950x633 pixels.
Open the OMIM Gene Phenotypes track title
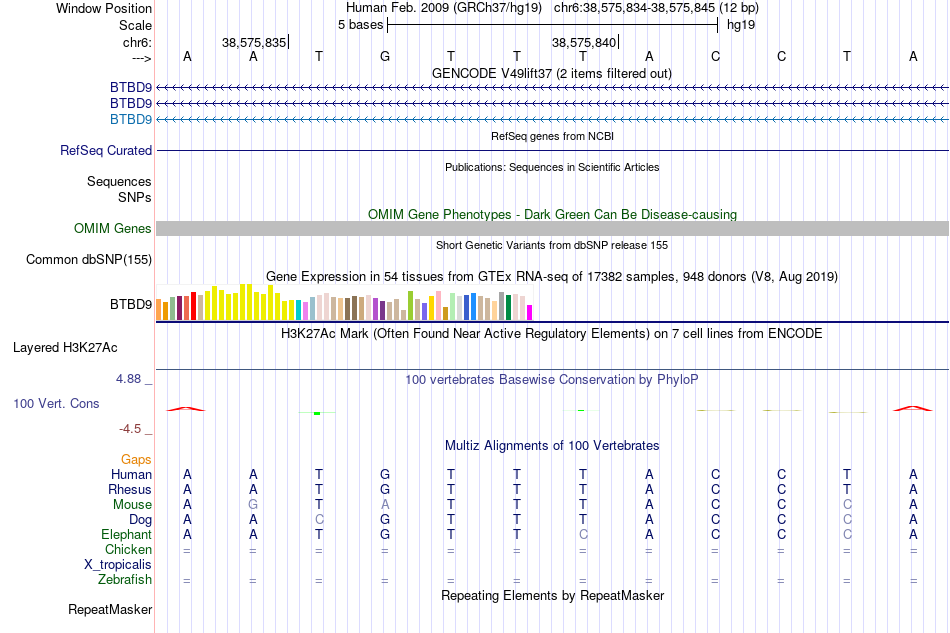[552, 214]
